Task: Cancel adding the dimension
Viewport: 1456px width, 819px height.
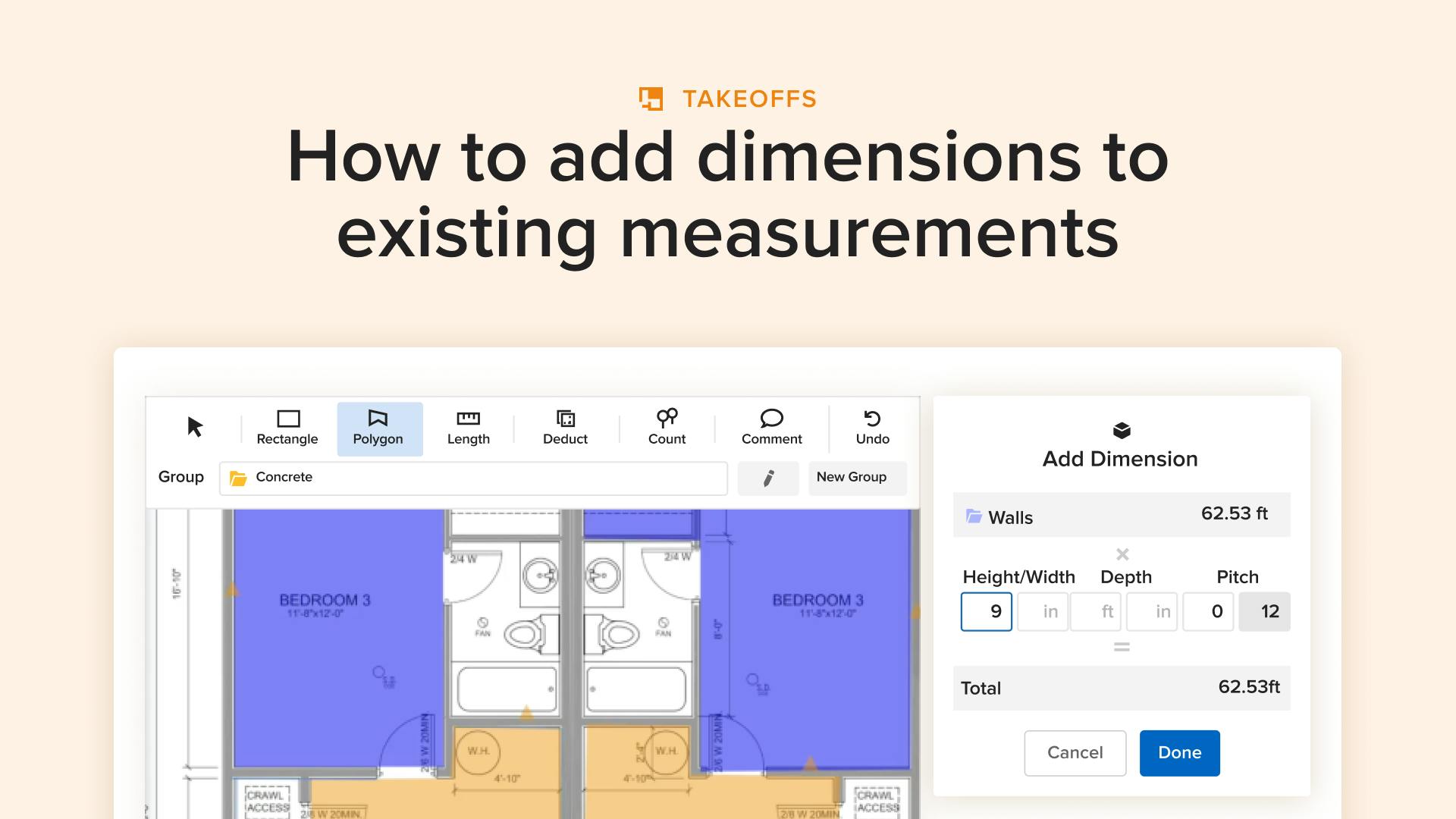Action: tap(1075, 753)
